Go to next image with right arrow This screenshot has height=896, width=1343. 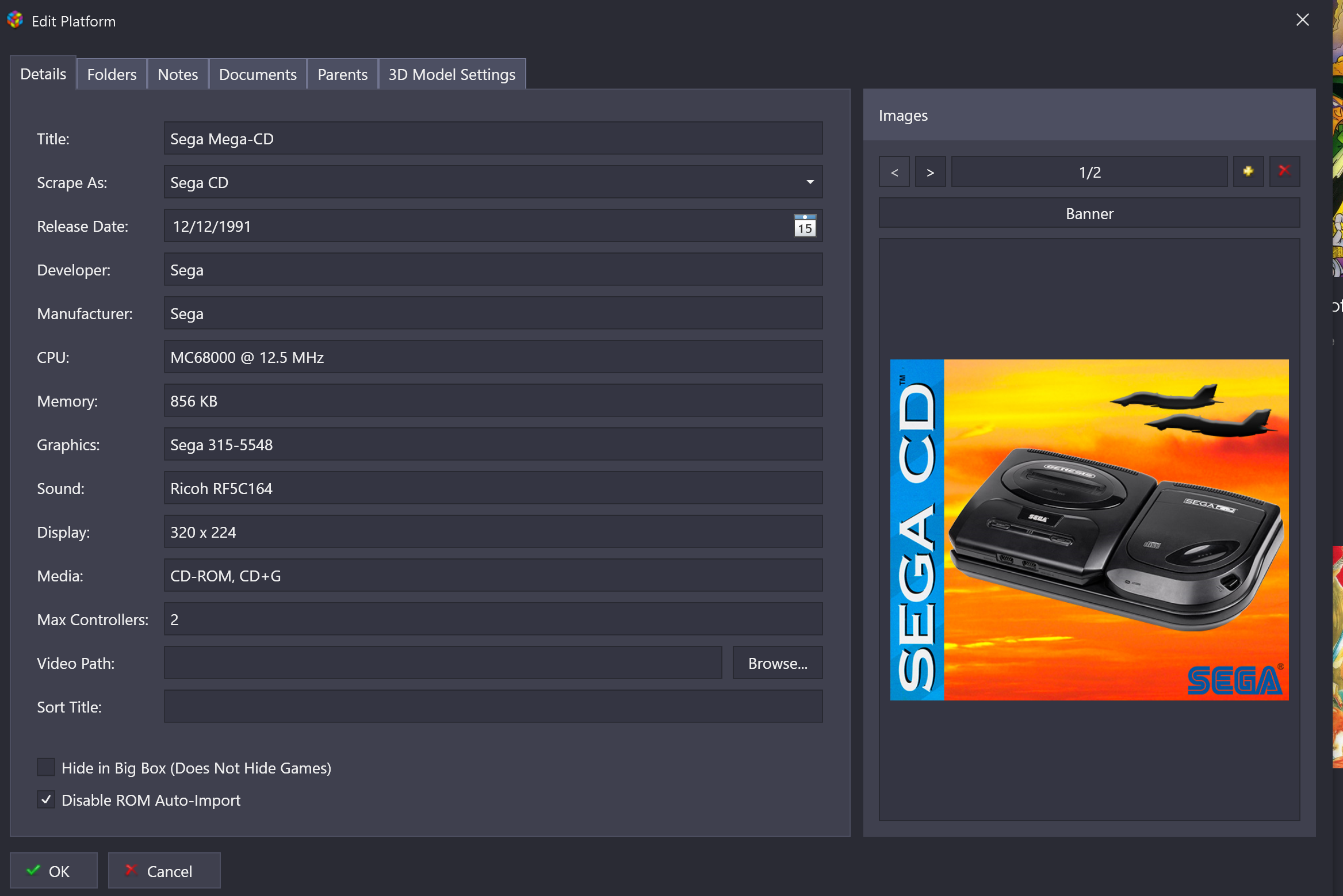pyautogui.click(x=930, y=172)
